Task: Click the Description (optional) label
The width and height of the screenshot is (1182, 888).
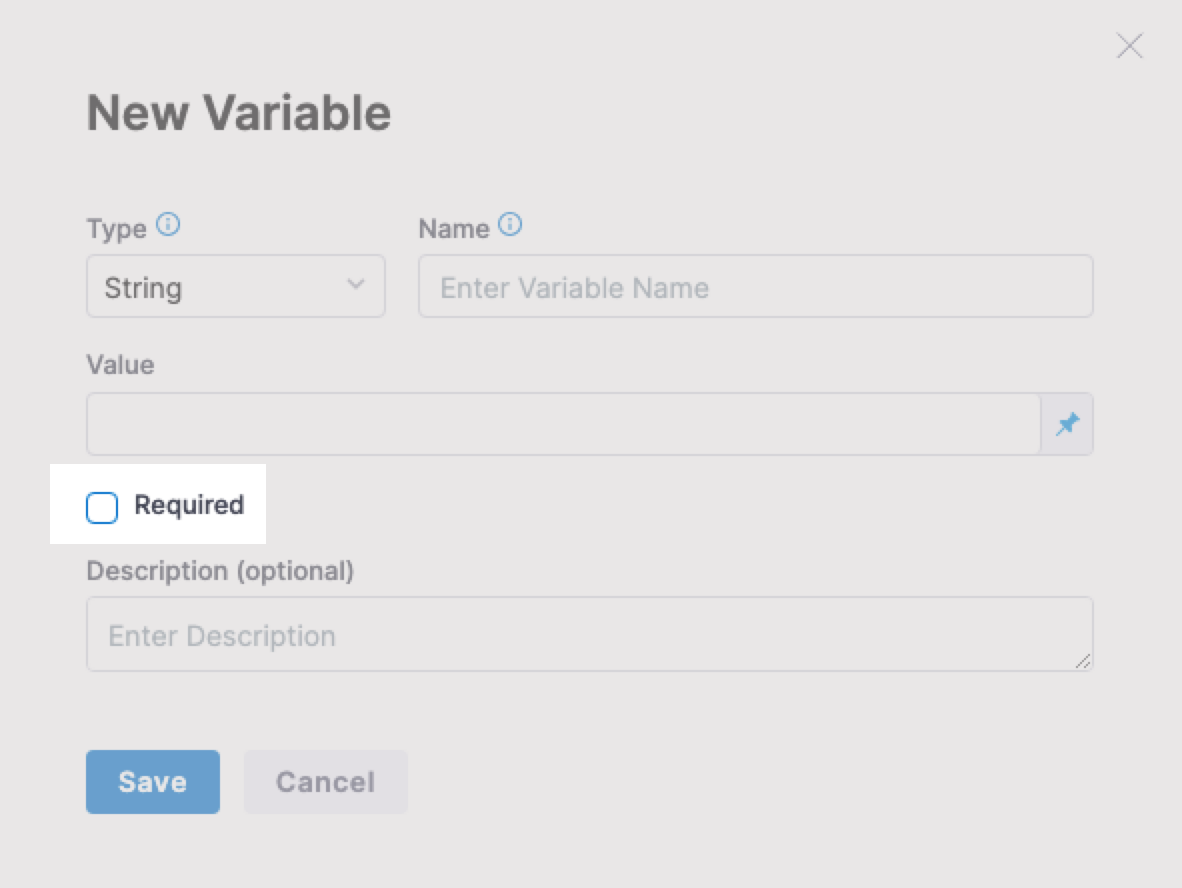Action: tap(220, 571)
